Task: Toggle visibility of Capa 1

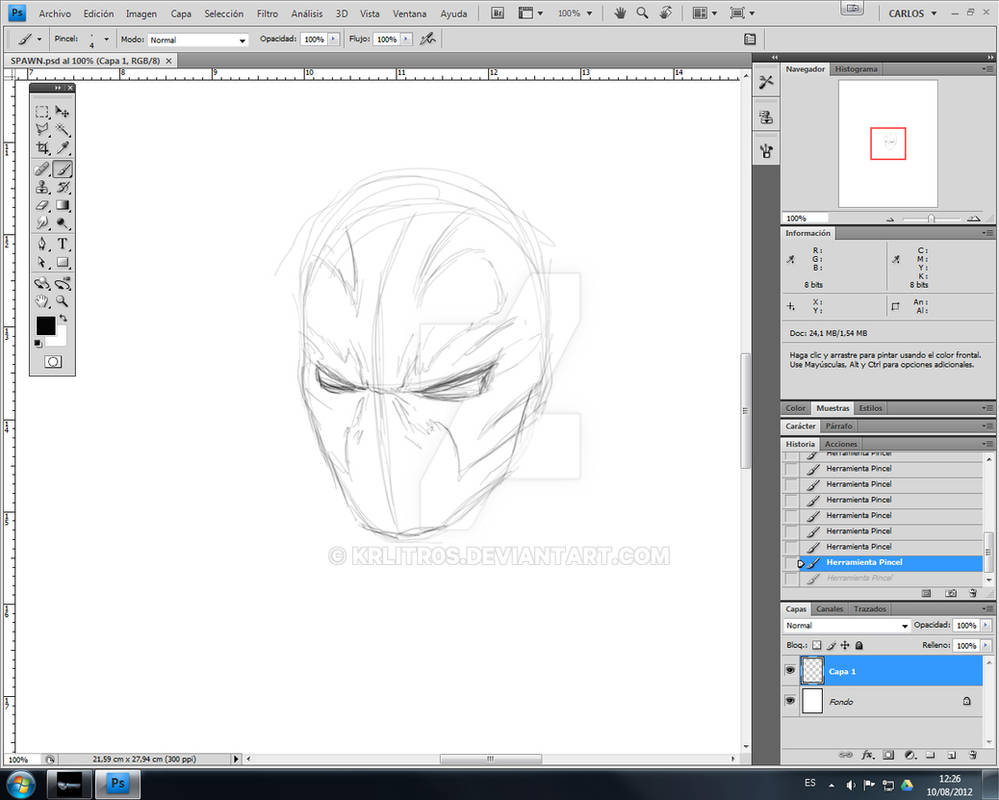Action: coord(791,670)
